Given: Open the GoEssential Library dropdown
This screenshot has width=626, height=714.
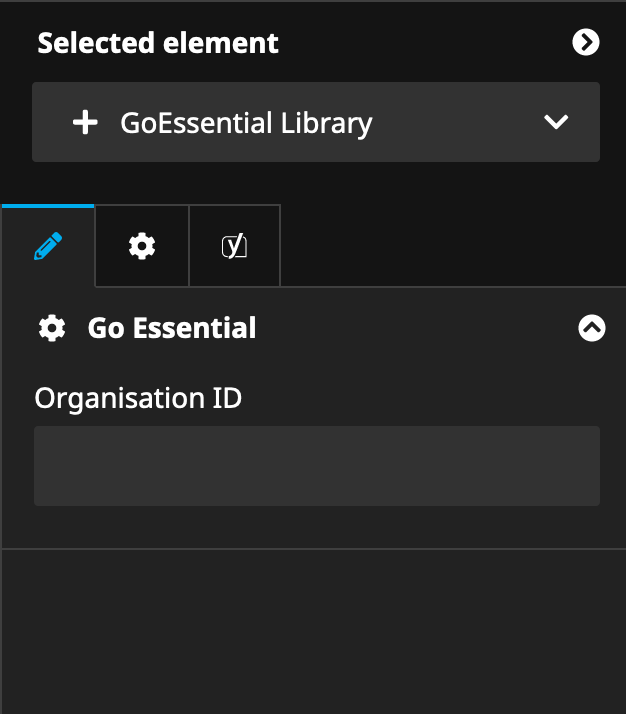Looking at the screenshot, I should click(316, 122).
